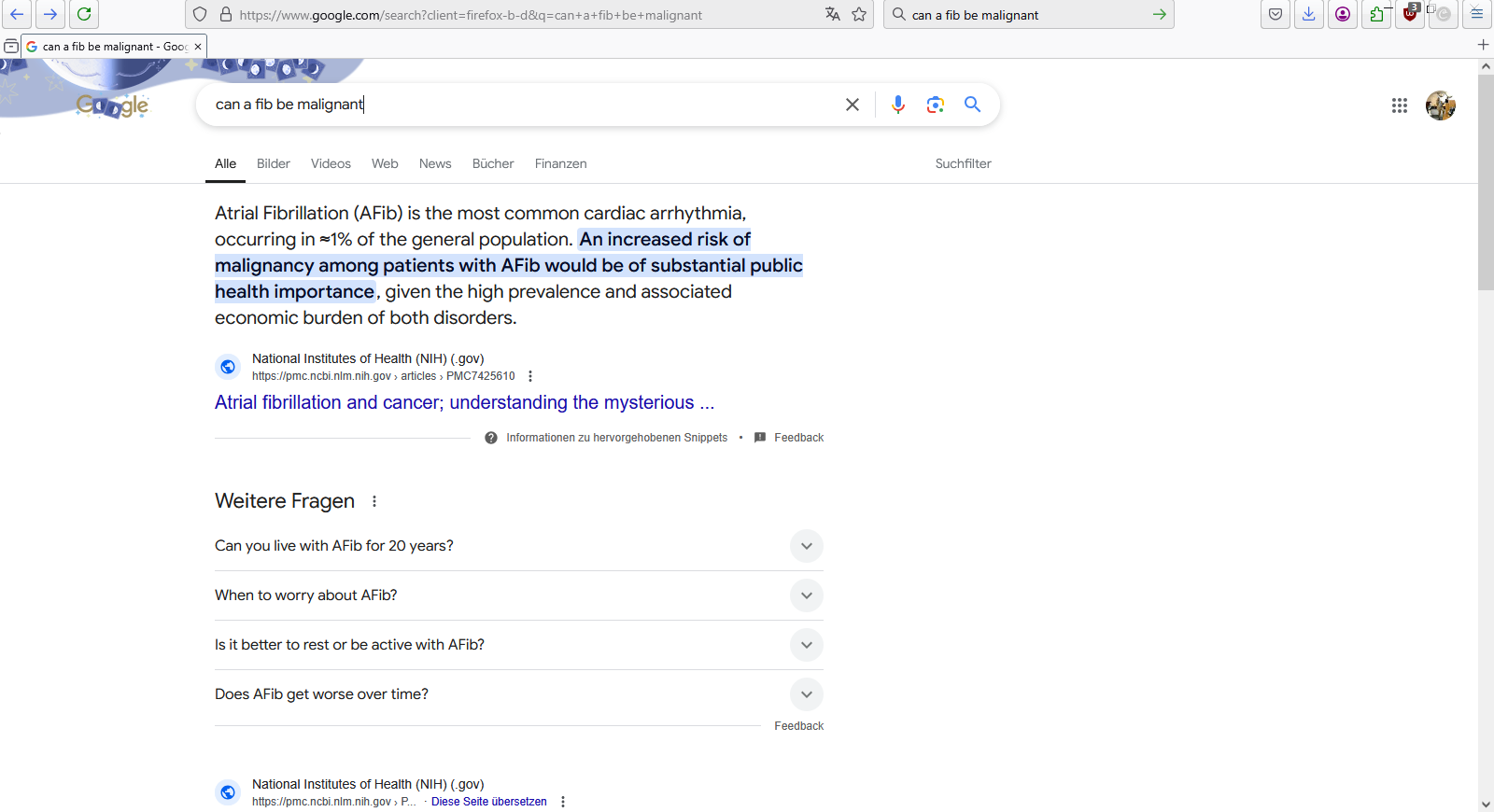The width and height of the screenshot is (1494, 812).
Task: Open Google Lens image search
Action: click(935, 105)
